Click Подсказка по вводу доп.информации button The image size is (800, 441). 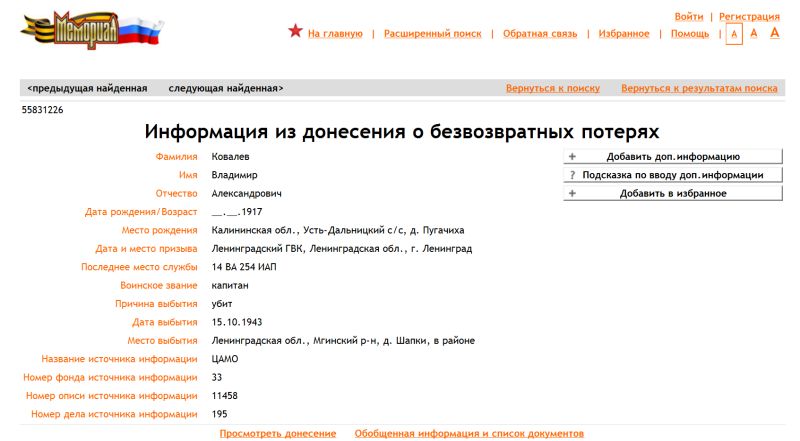click(672, 175)
